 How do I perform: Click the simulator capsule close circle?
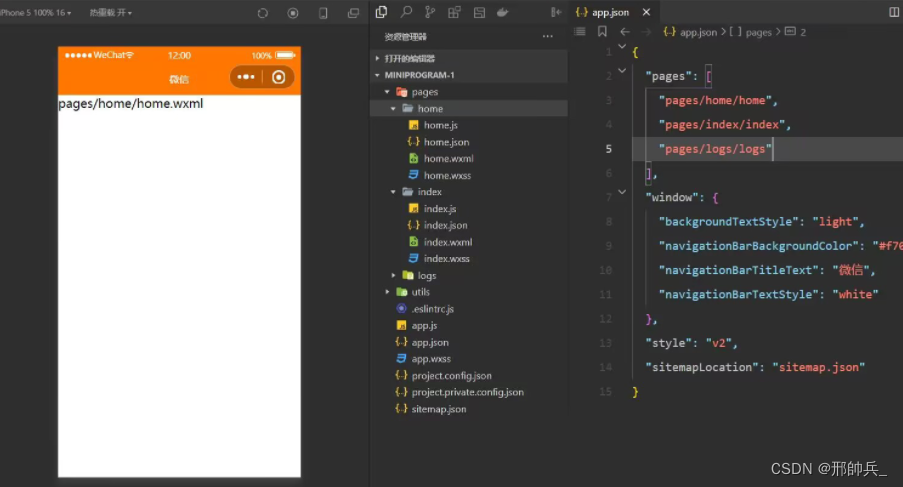tap(279, 77)
